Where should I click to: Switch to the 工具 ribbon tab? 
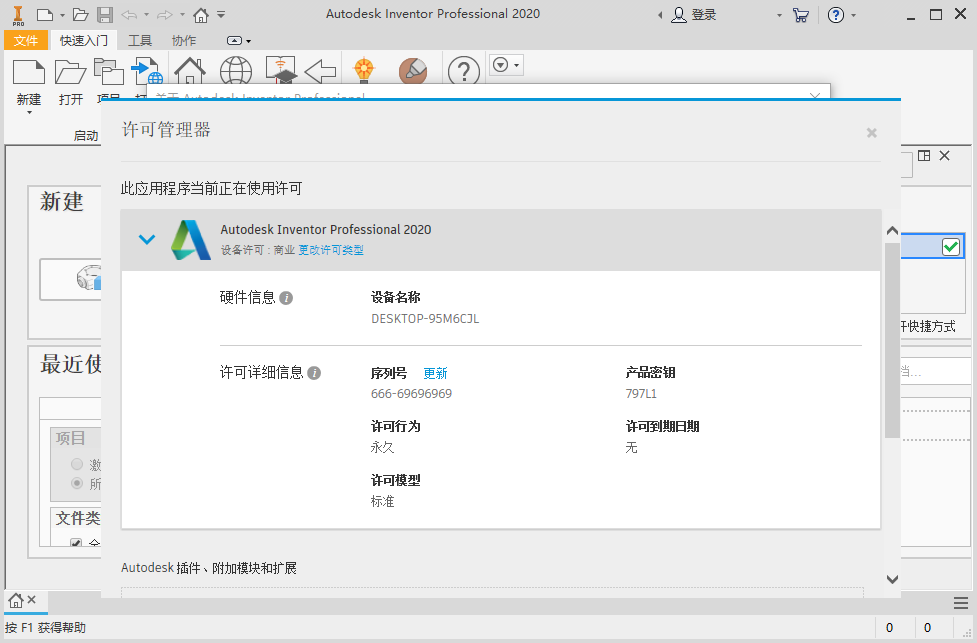pos(140,40)
